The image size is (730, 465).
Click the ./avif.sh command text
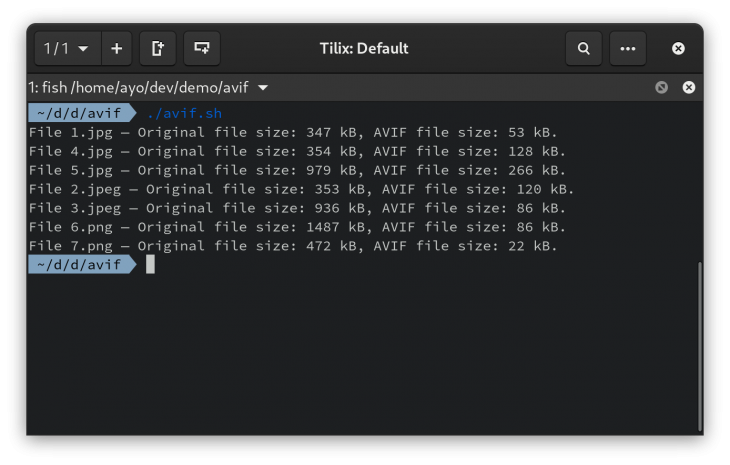point(179,113)
